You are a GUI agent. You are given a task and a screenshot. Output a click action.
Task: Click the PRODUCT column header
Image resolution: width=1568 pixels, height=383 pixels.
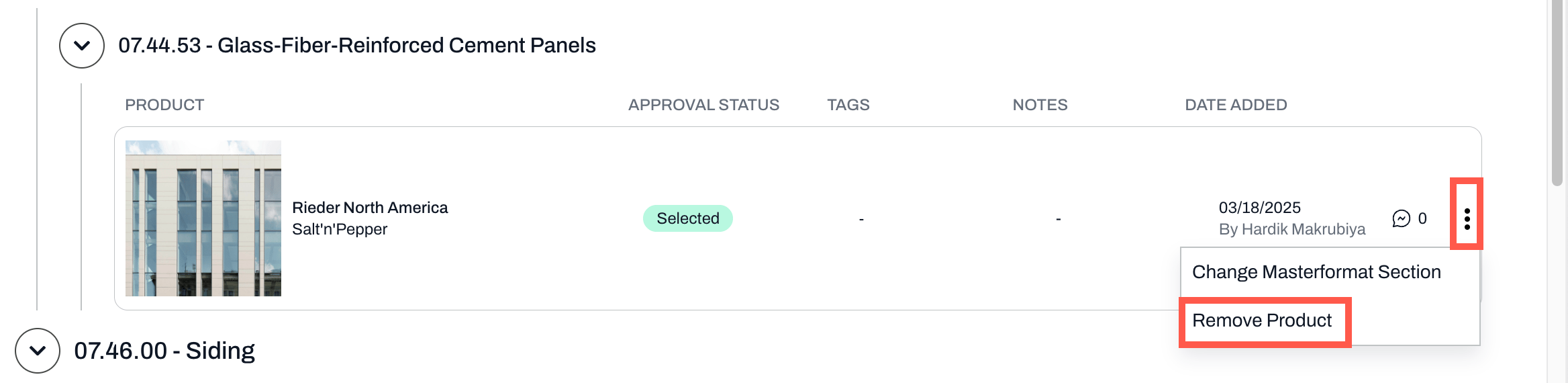(164, 105)
